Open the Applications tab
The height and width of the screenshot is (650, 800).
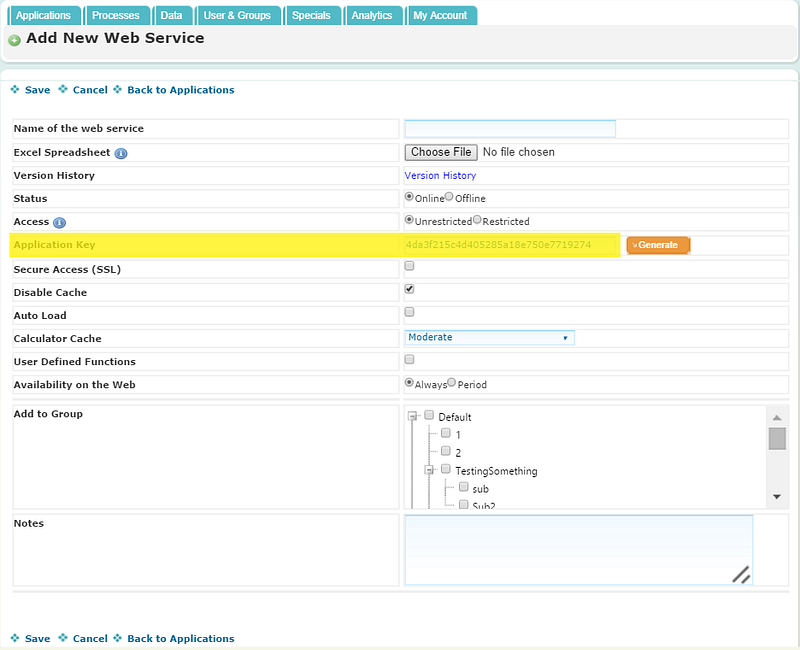point(44,15)
